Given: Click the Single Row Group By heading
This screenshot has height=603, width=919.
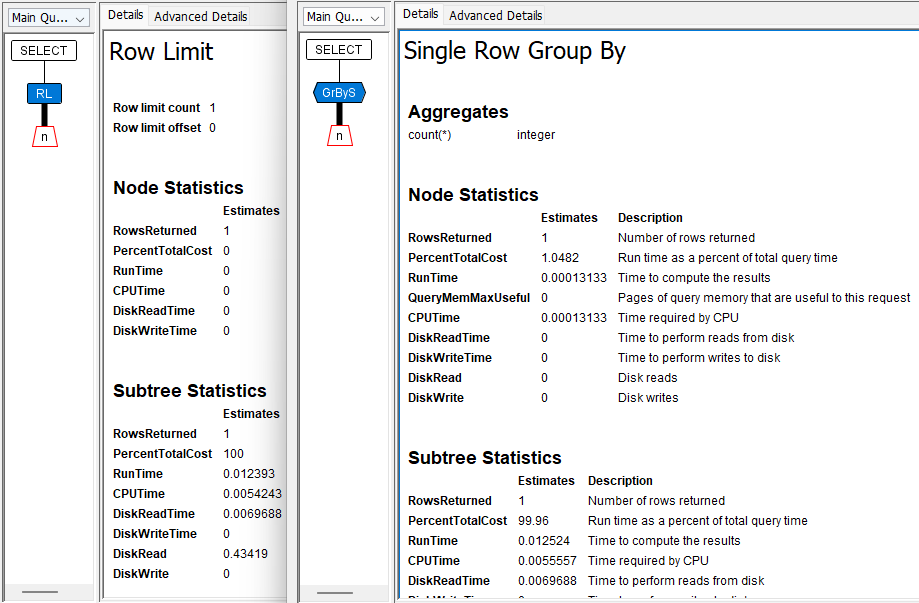Looking at the screenshot, I should (x=514, y=52).
